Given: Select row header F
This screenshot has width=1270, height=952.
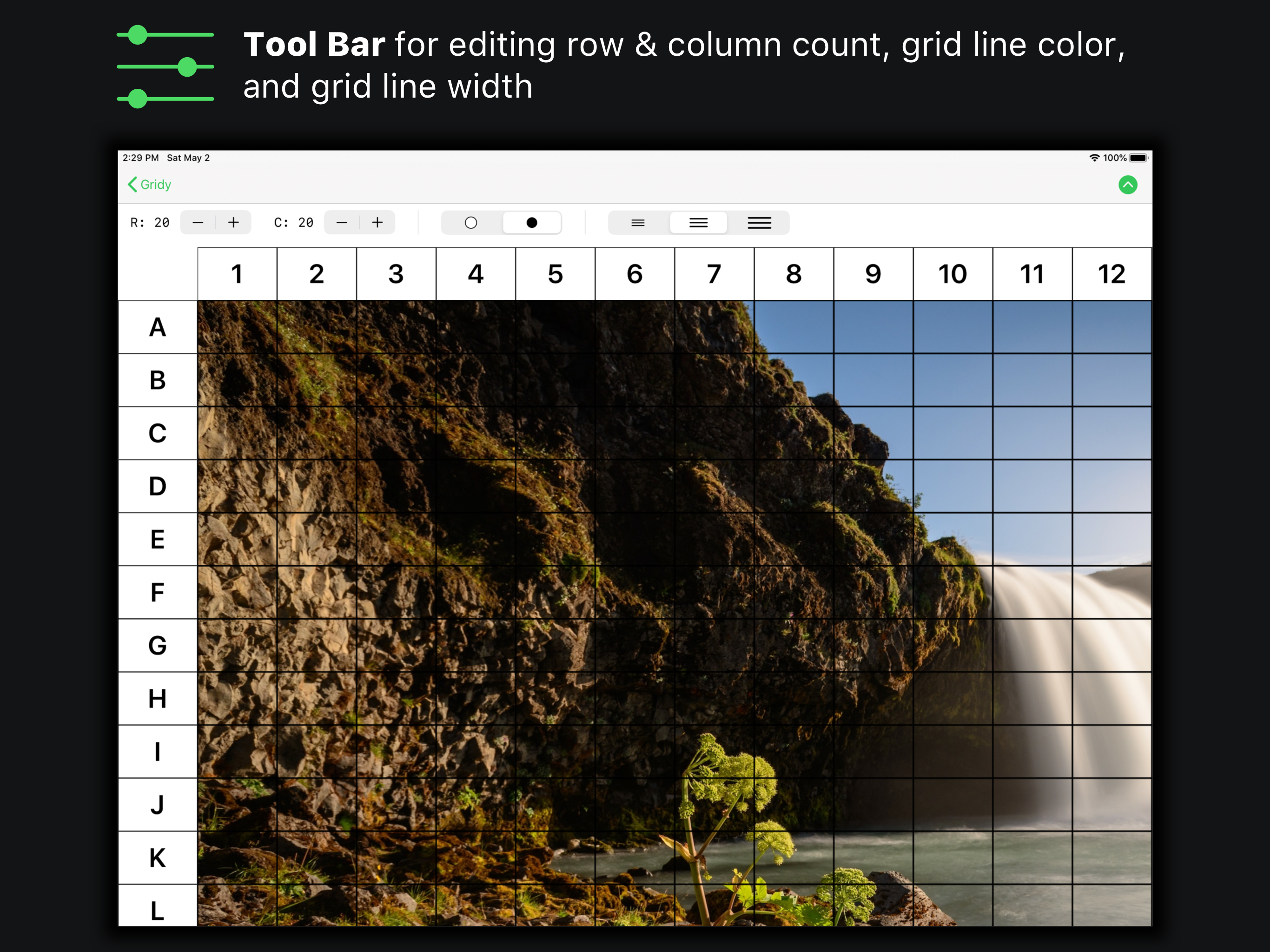Looking at the screenshot, I should (x=157, y=593).
